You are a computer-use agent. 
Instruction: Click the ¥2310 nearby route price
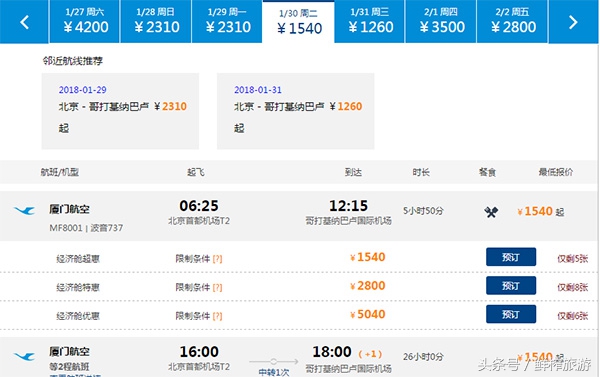171,106
